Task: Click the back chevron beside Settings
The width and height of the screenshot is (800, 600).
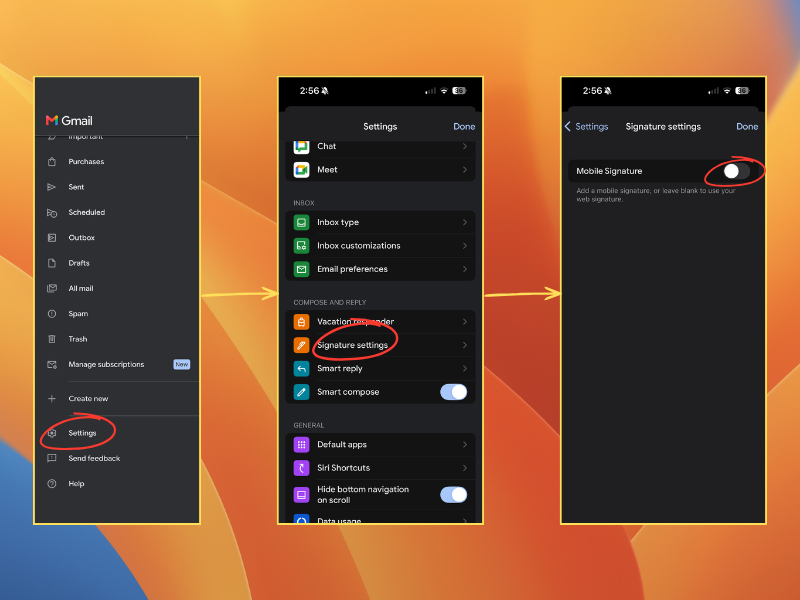Action: pyautogui.click(x=568, y=127)
